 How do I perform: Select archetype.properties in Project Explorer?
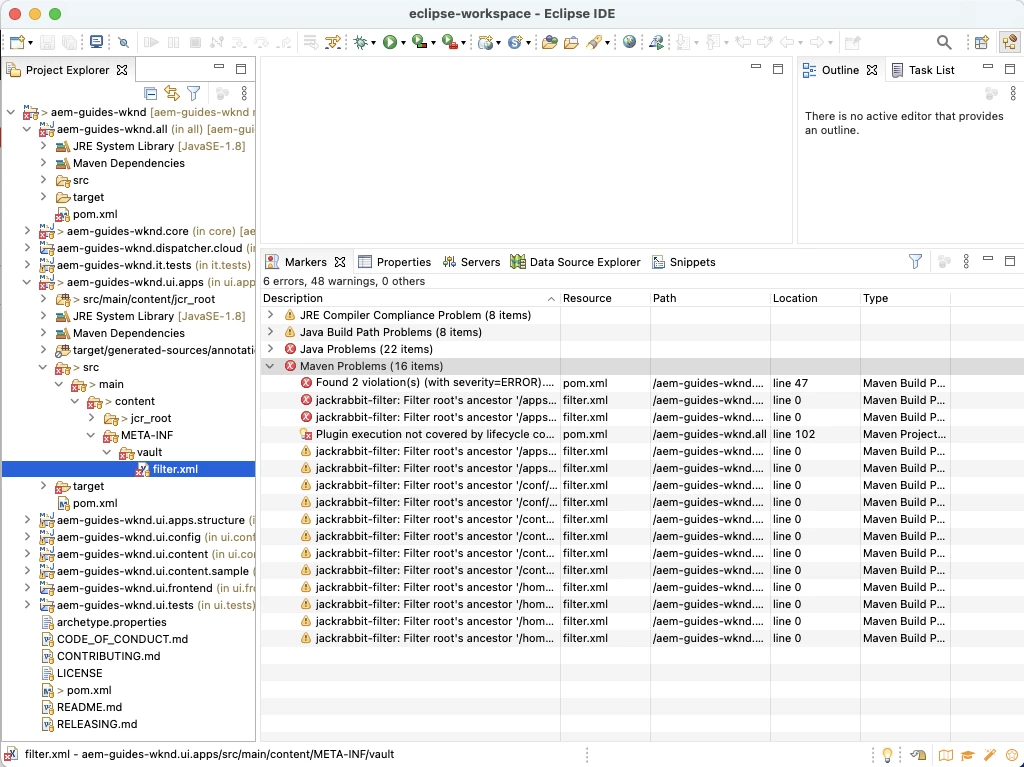point(112,622)
